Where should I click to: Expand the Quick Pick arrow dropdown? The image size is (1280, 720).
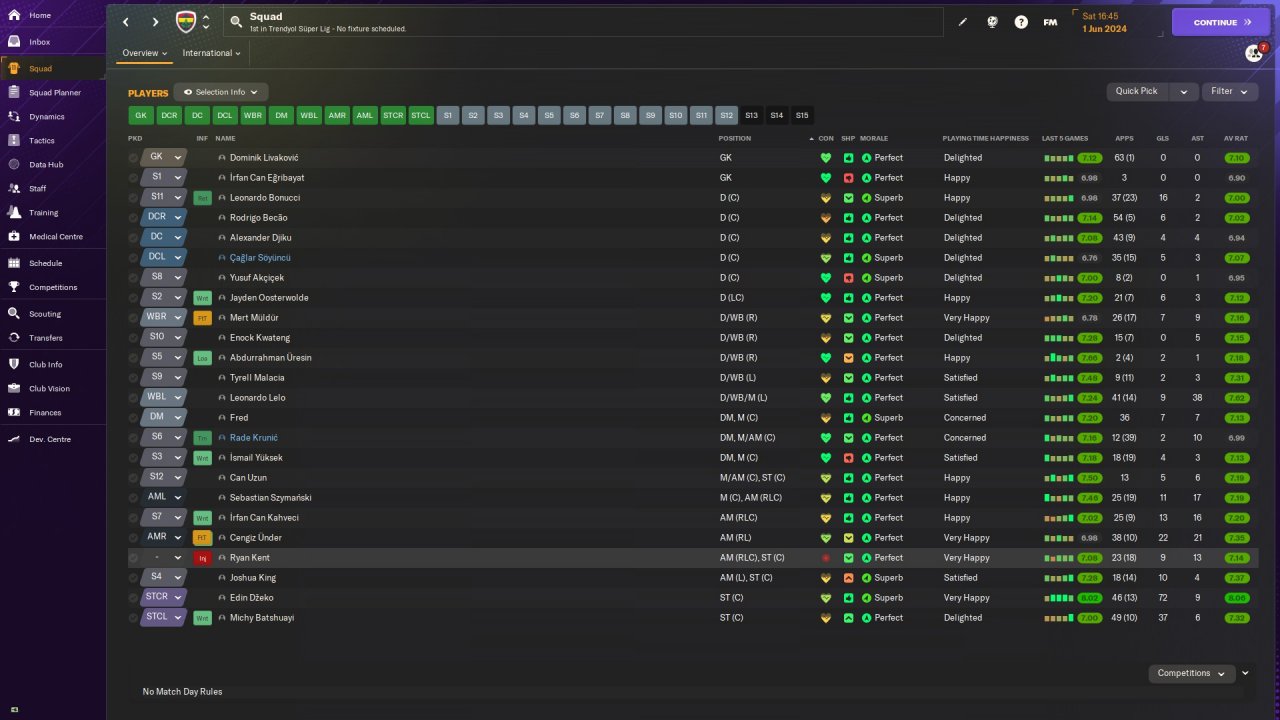(1184, 91)
